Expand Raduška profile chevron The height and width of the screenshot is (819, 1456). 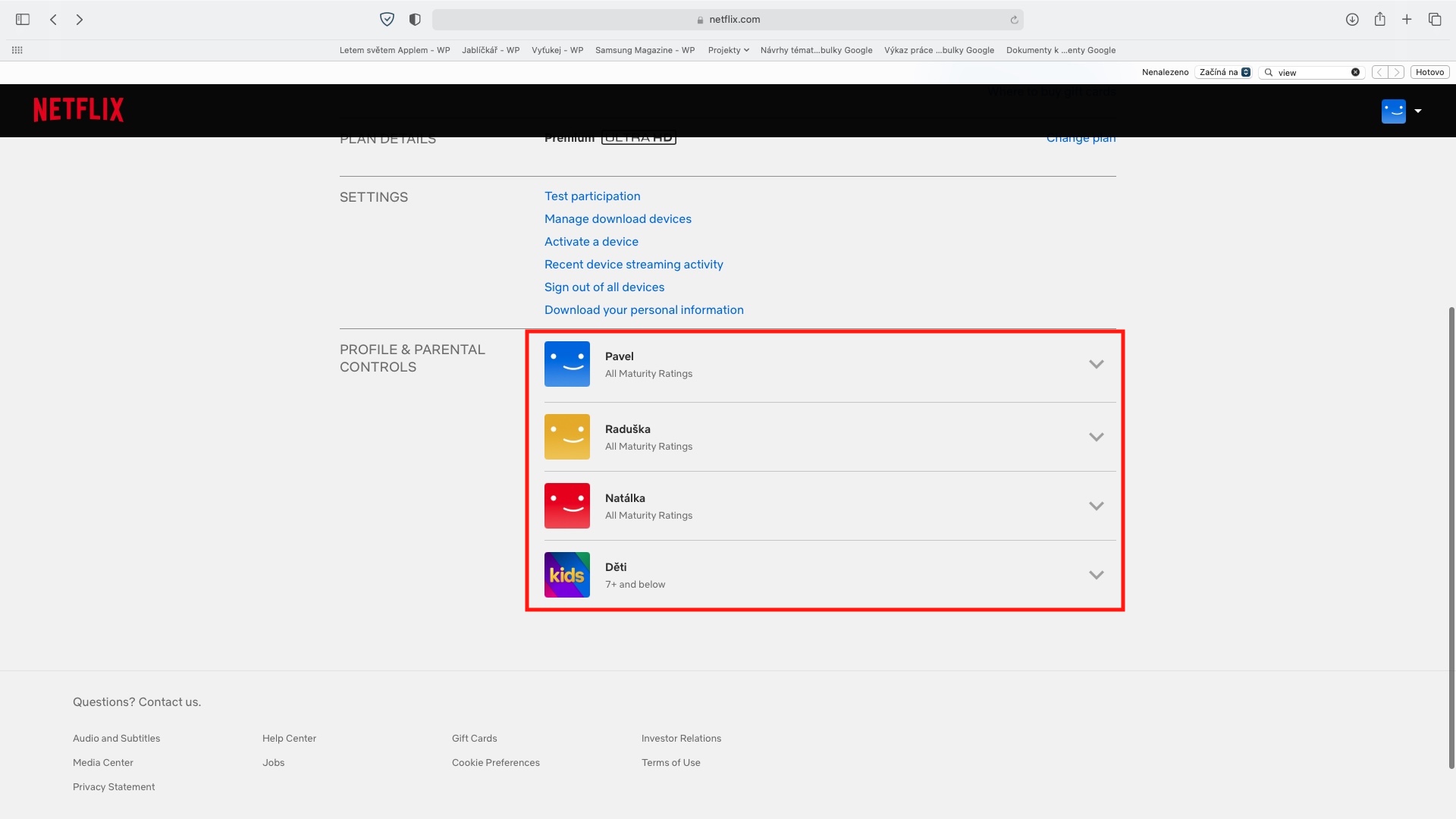pos(1096,437)
